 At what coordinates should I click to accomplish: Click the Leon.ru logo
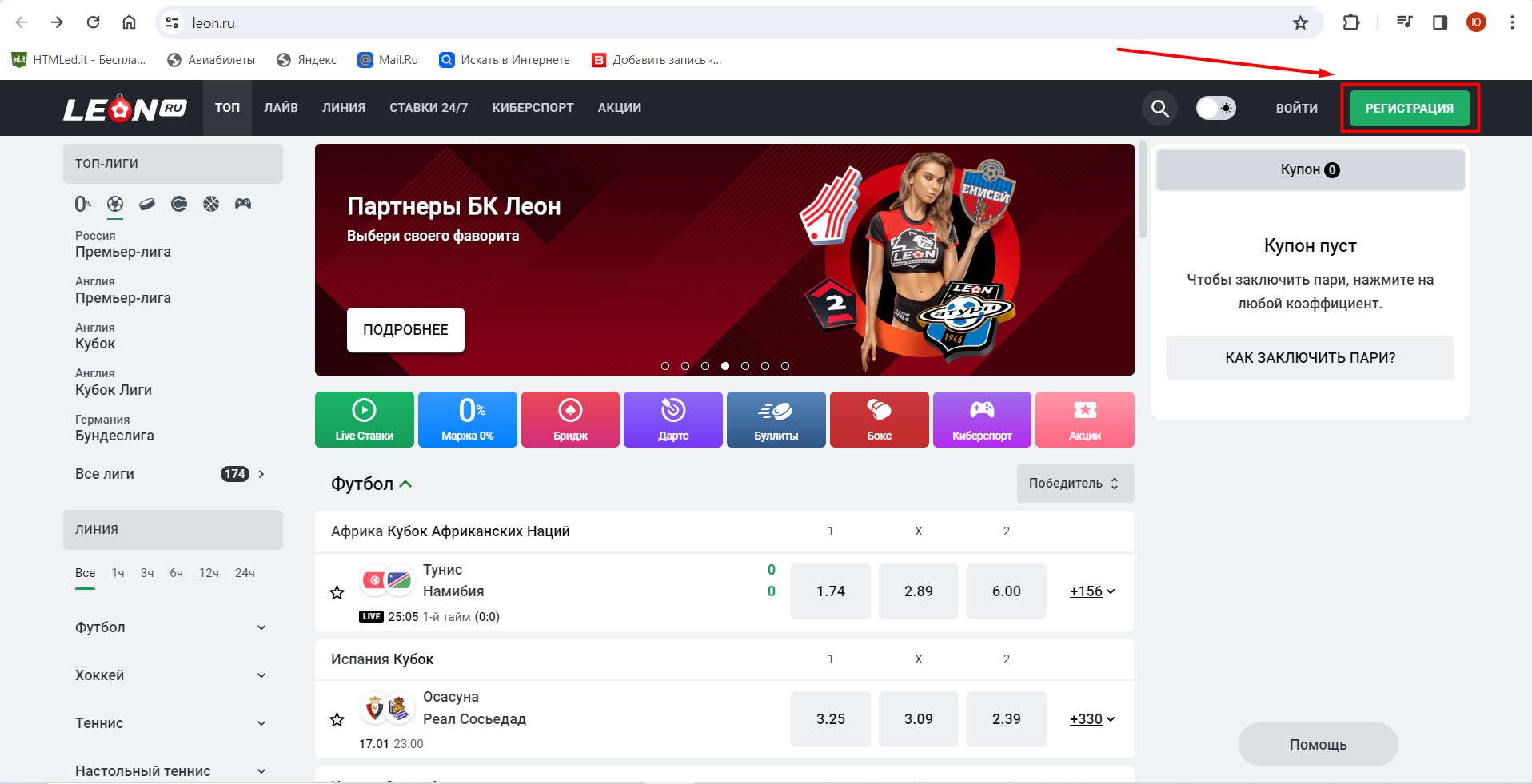(125, 109)
